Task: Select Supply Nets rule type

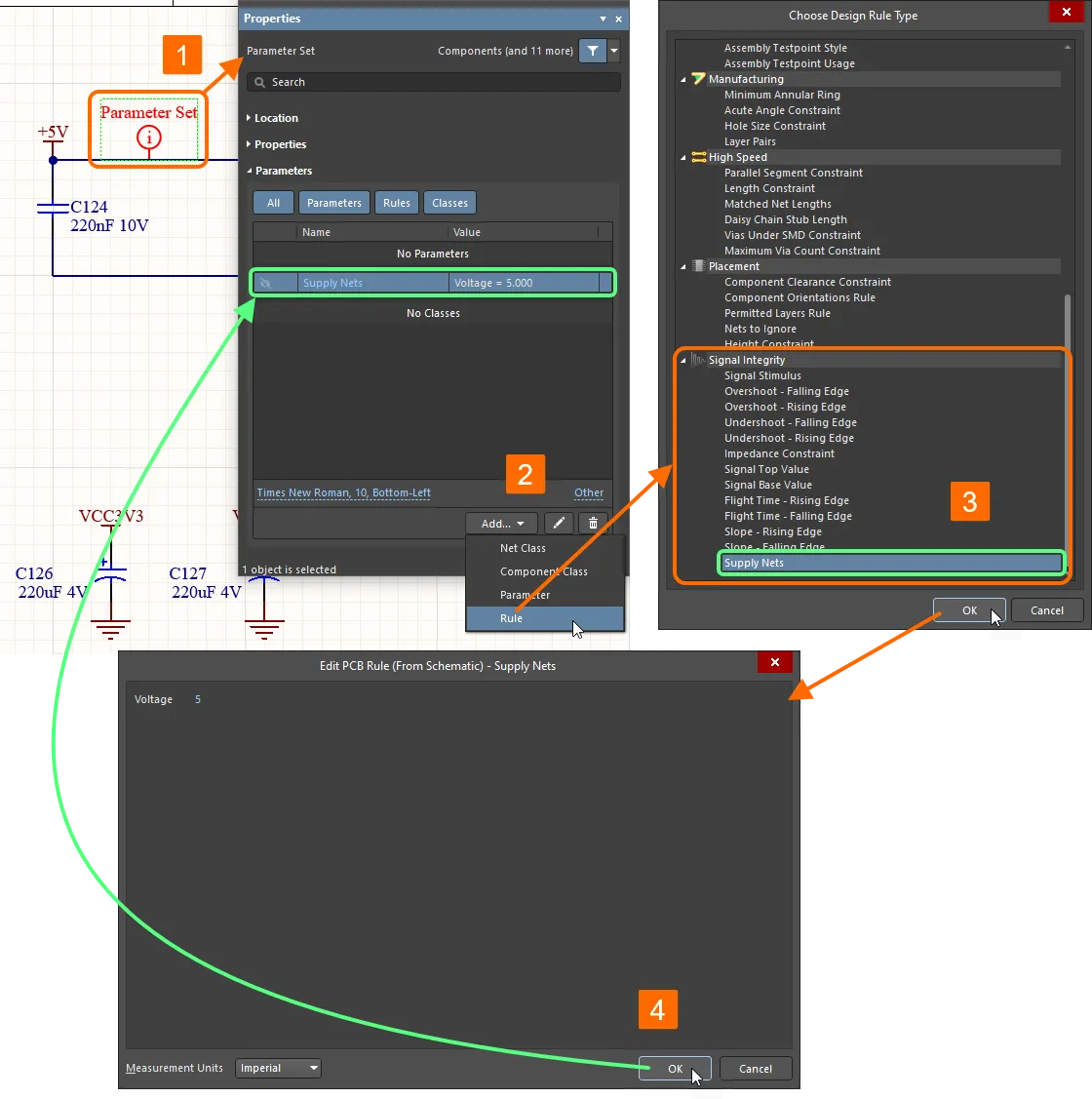Action: 891,563
